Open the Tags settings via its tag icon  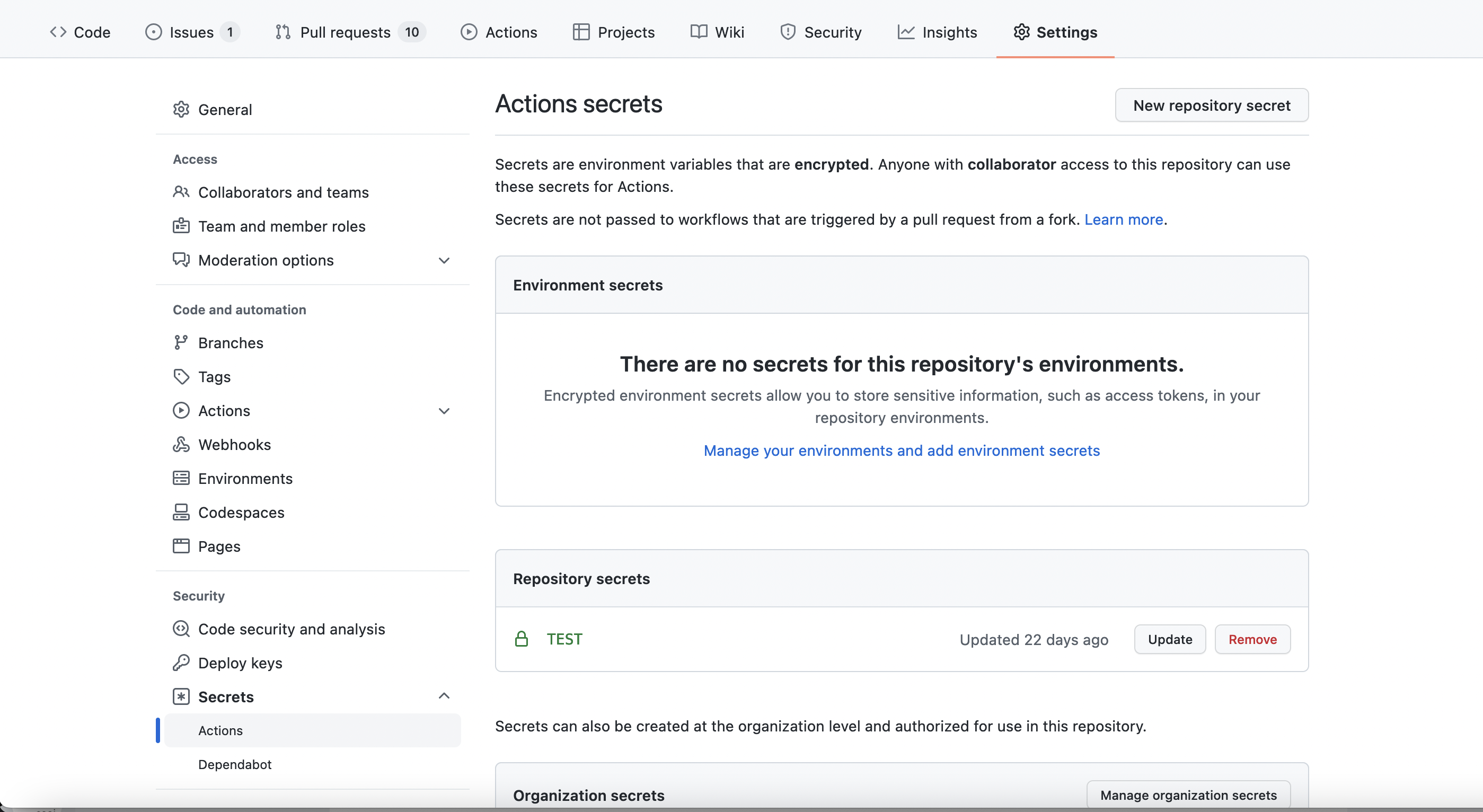(181, 376)
